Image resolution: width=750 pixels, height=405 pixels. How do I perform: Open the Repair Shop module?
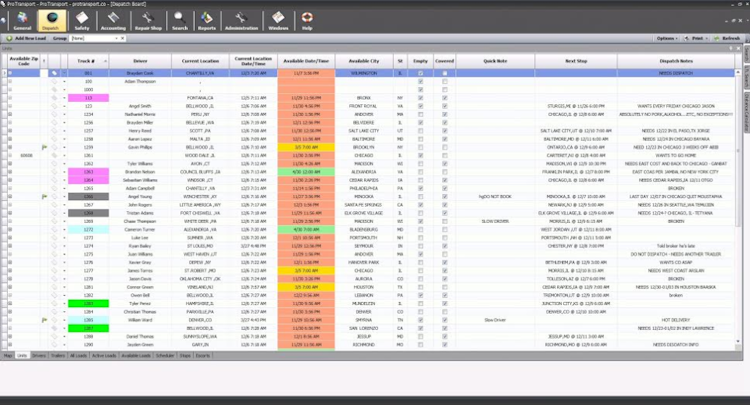tap(148, 21)
